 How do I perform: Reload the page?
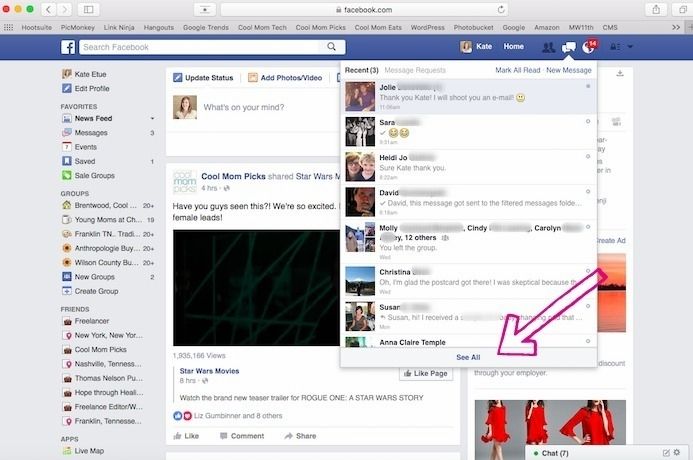[x=501, y=9]
